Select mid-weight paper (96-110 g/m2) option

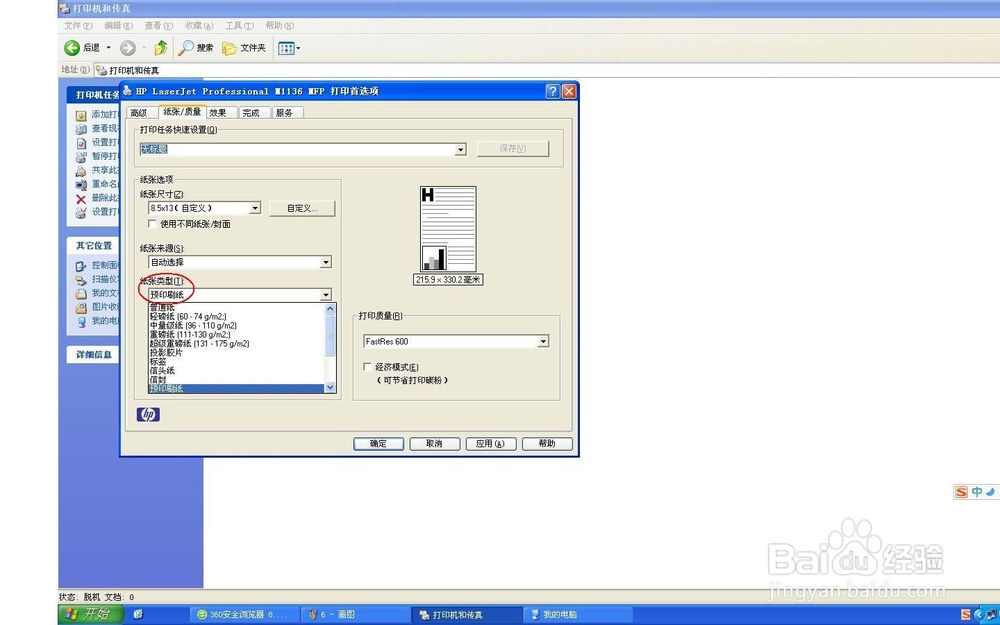click(x=237, y=325)
